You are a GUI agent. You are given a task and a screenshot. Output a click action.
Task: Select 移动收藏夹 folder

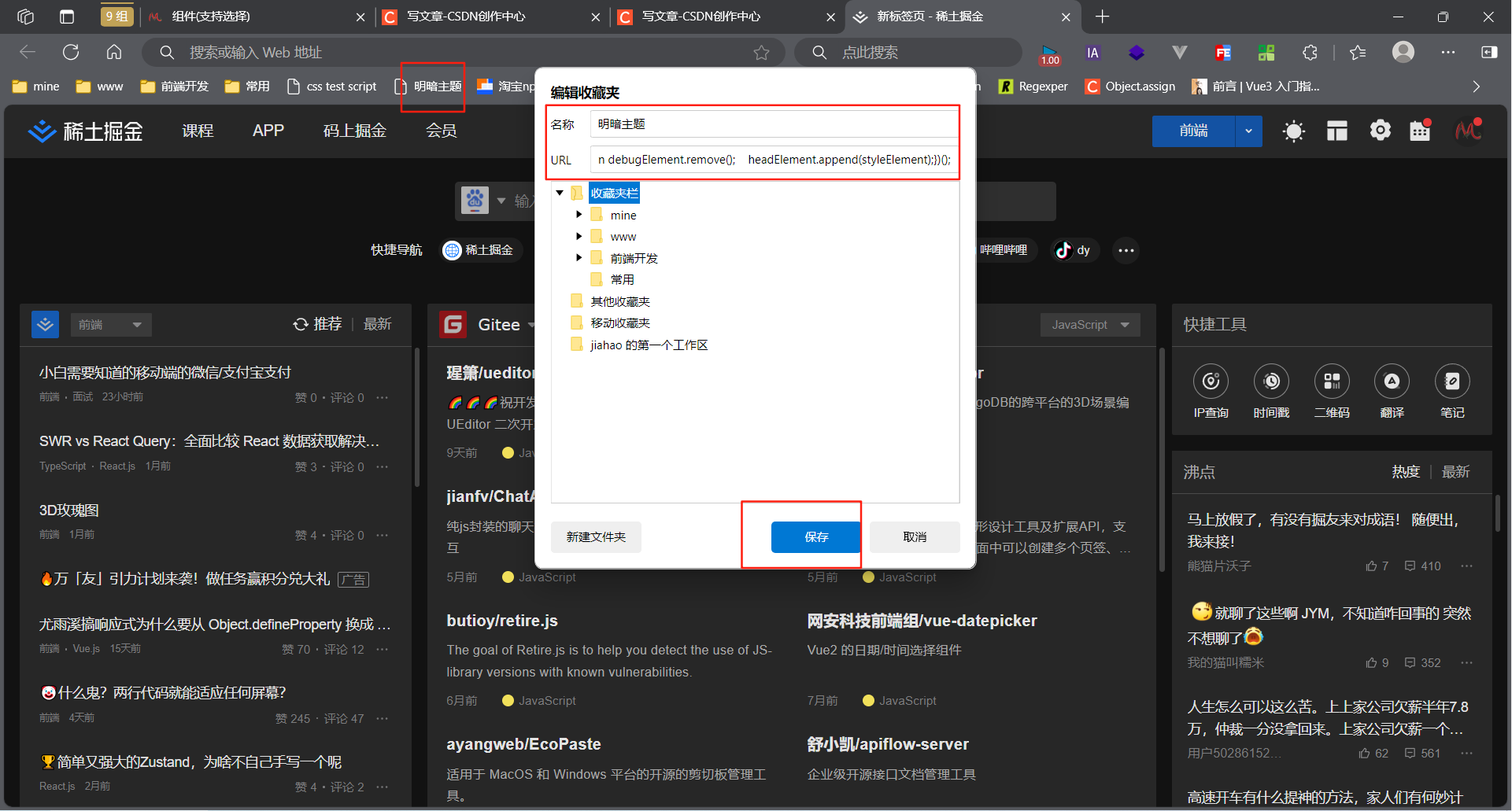point(620,323)
